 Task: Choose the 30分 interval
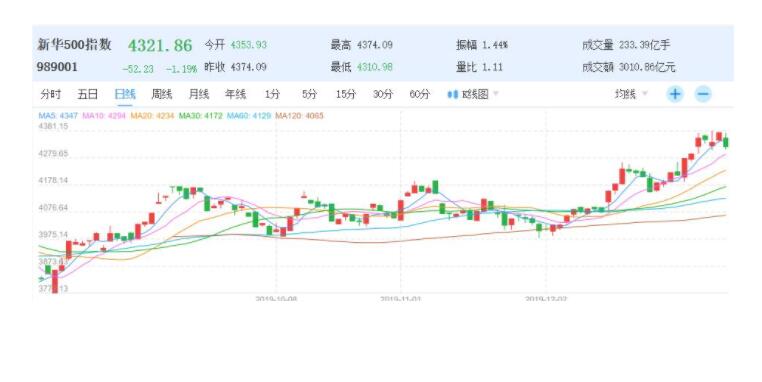tap(382, 94)
